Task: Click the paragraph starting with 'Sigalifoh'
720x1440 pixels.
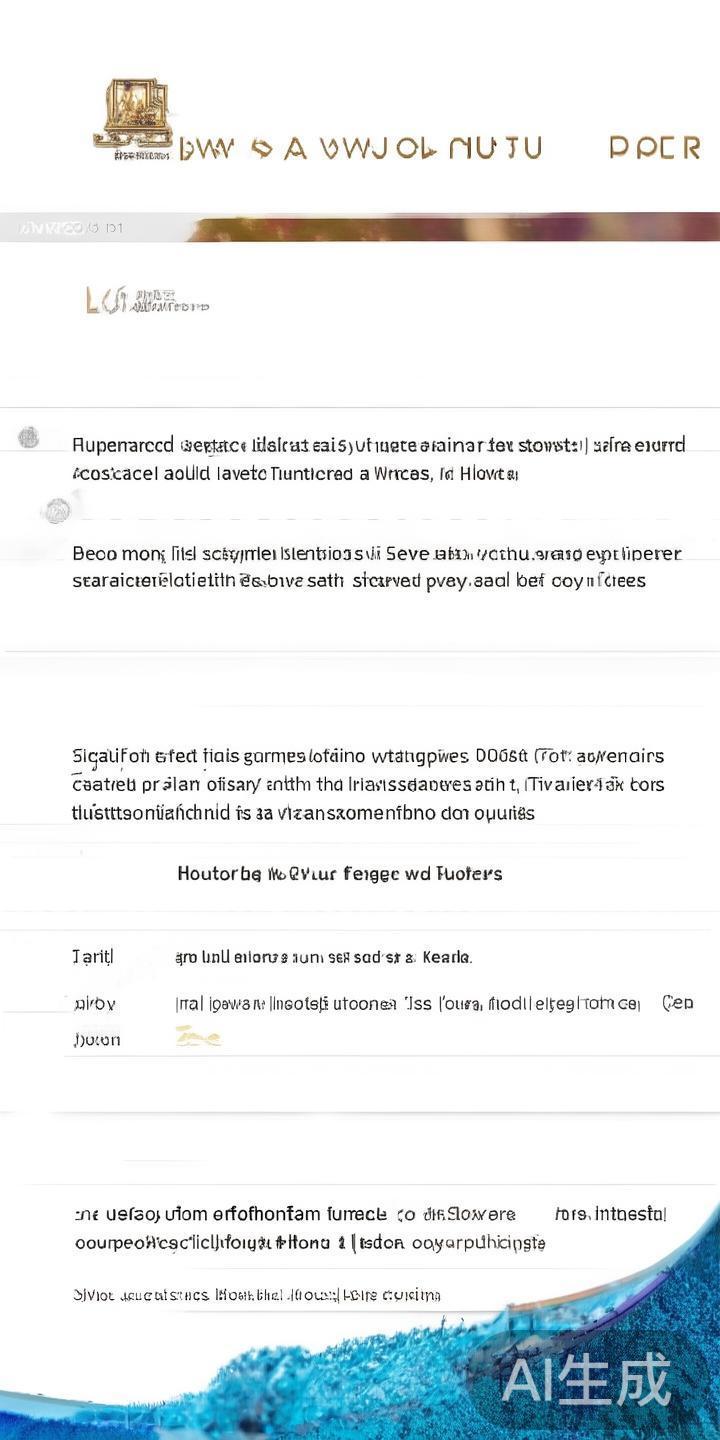Action: [x=368, y=784]
